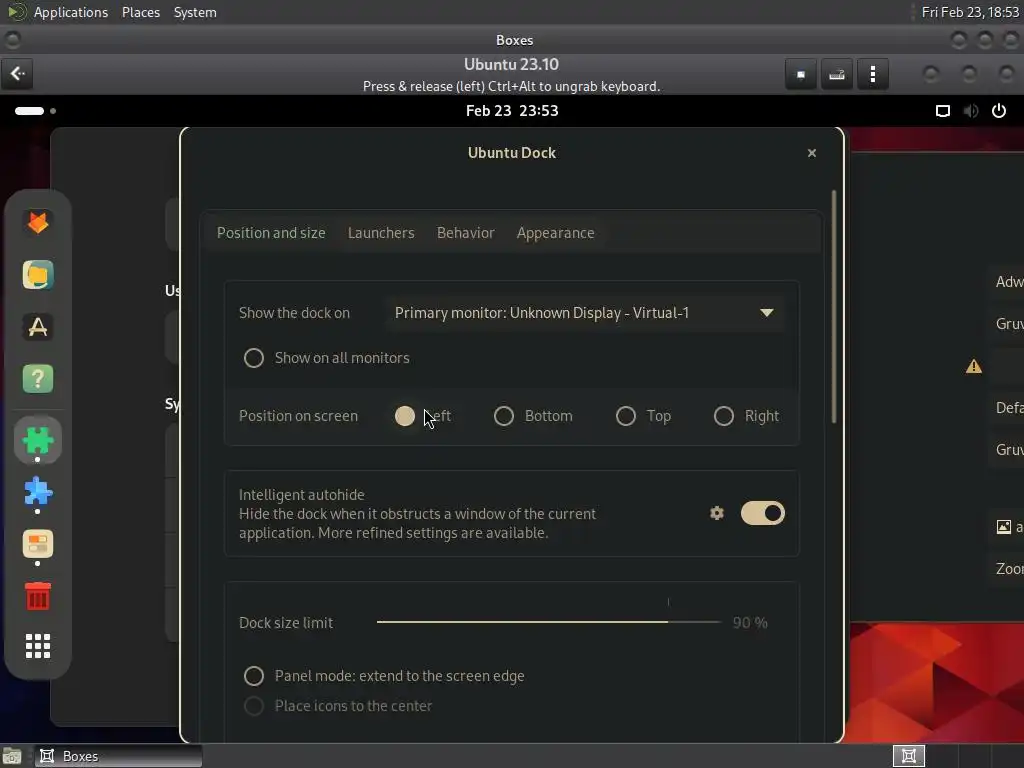Open the Files app in the dock
Image resolution: width=1024 pixels, height=768 pixels.
(38, 275)
